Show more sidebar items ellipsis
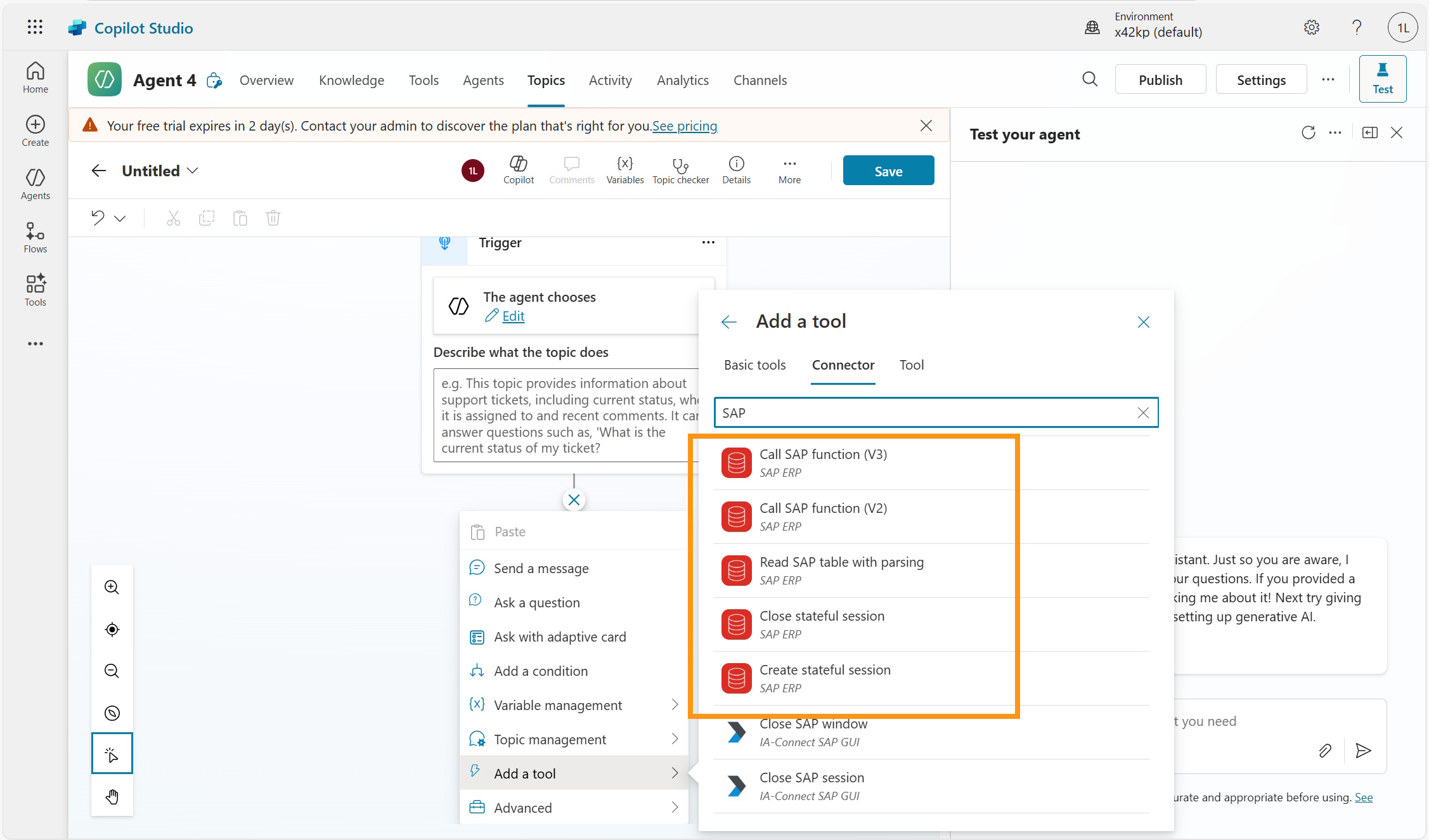Screen dimensions: 1429x840 click(36, 344)
